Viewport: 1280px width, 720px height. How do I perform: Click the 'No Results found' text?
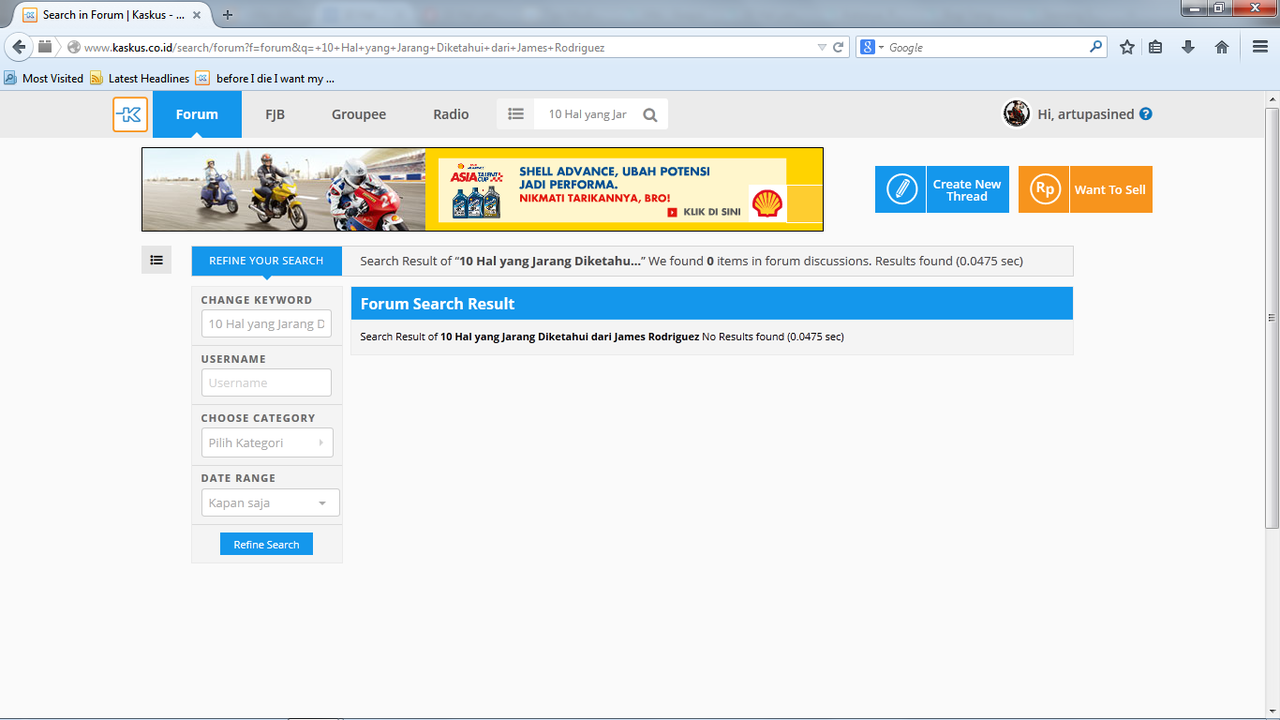point(743,337)
